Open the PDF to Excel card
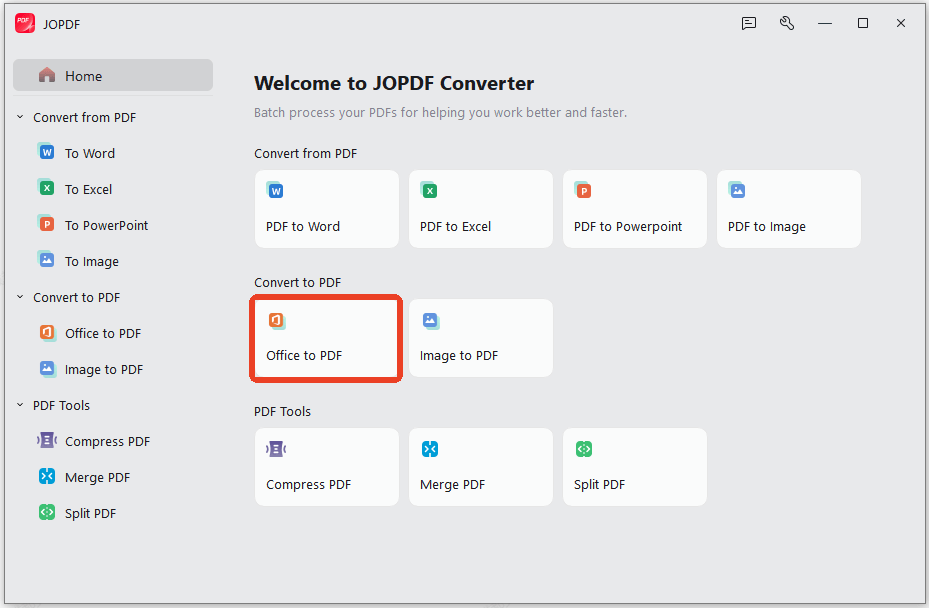Viewport: 929px width, 608px height. click(481, 209)
